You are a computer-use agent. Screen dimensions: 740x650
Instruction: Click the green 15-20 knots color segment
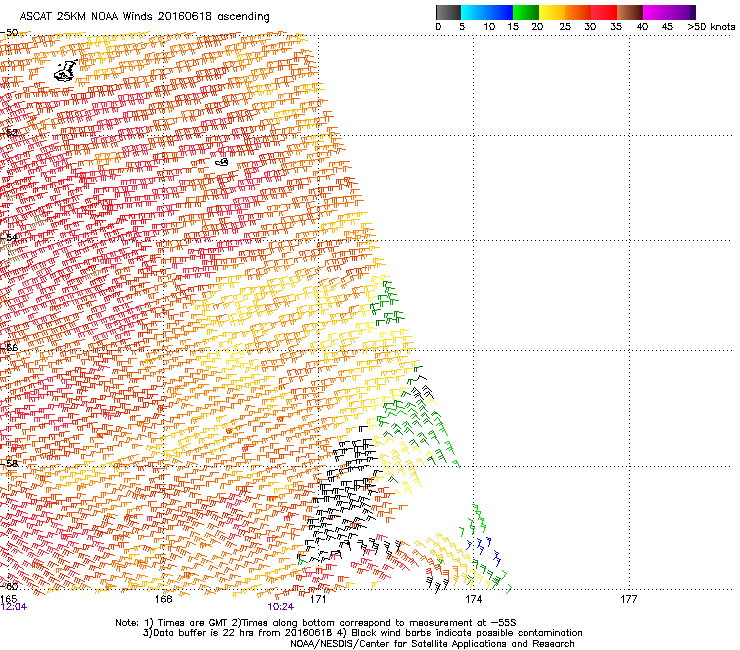526,12
